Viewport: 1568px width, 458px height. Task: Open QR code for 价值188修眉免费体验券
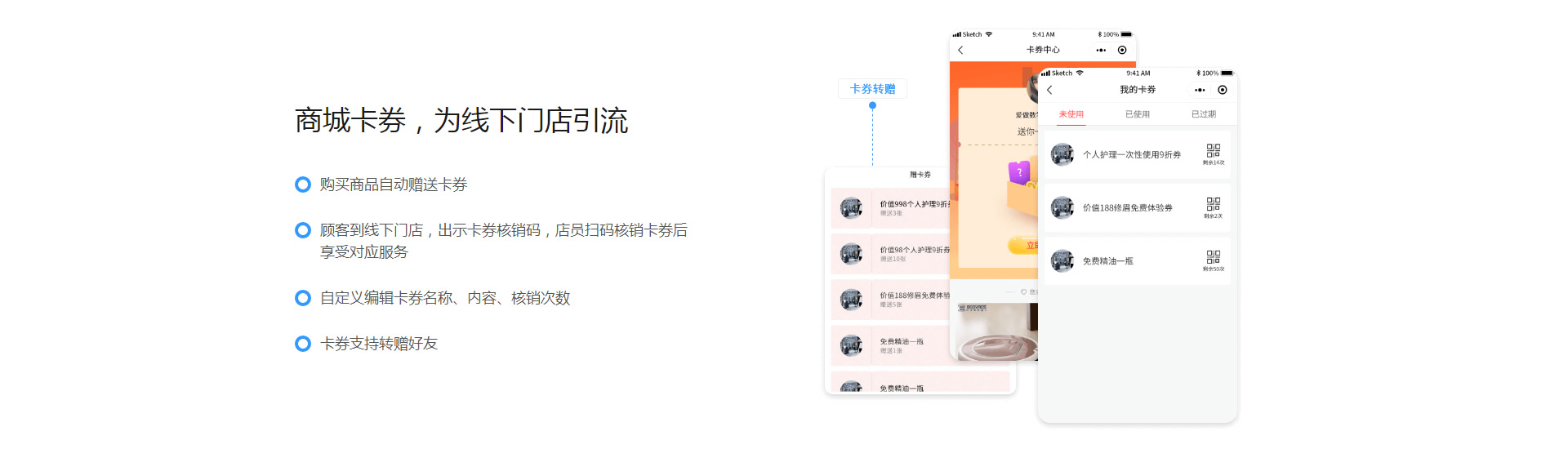[1214, 204]
